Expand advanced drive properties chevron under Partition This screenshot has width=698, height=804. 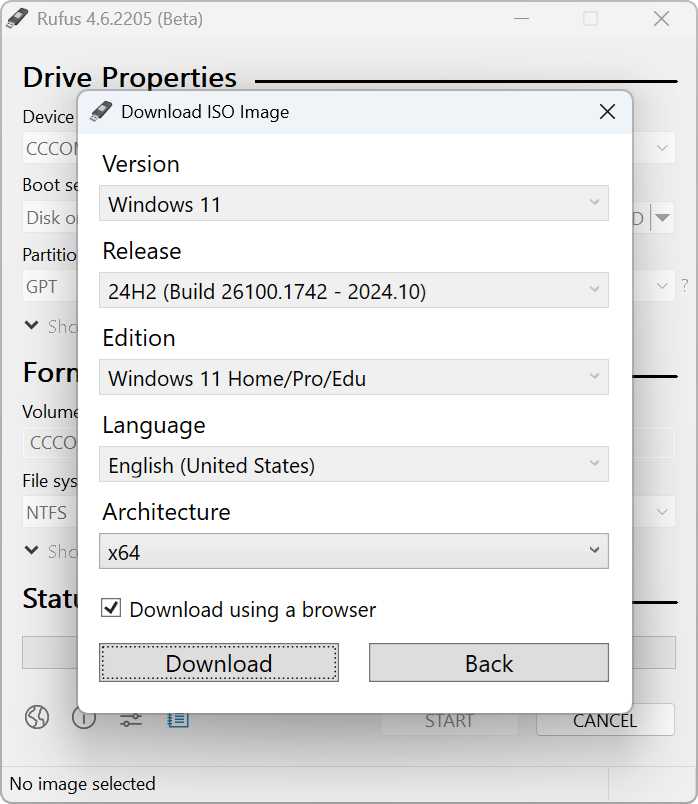point(32,326)
